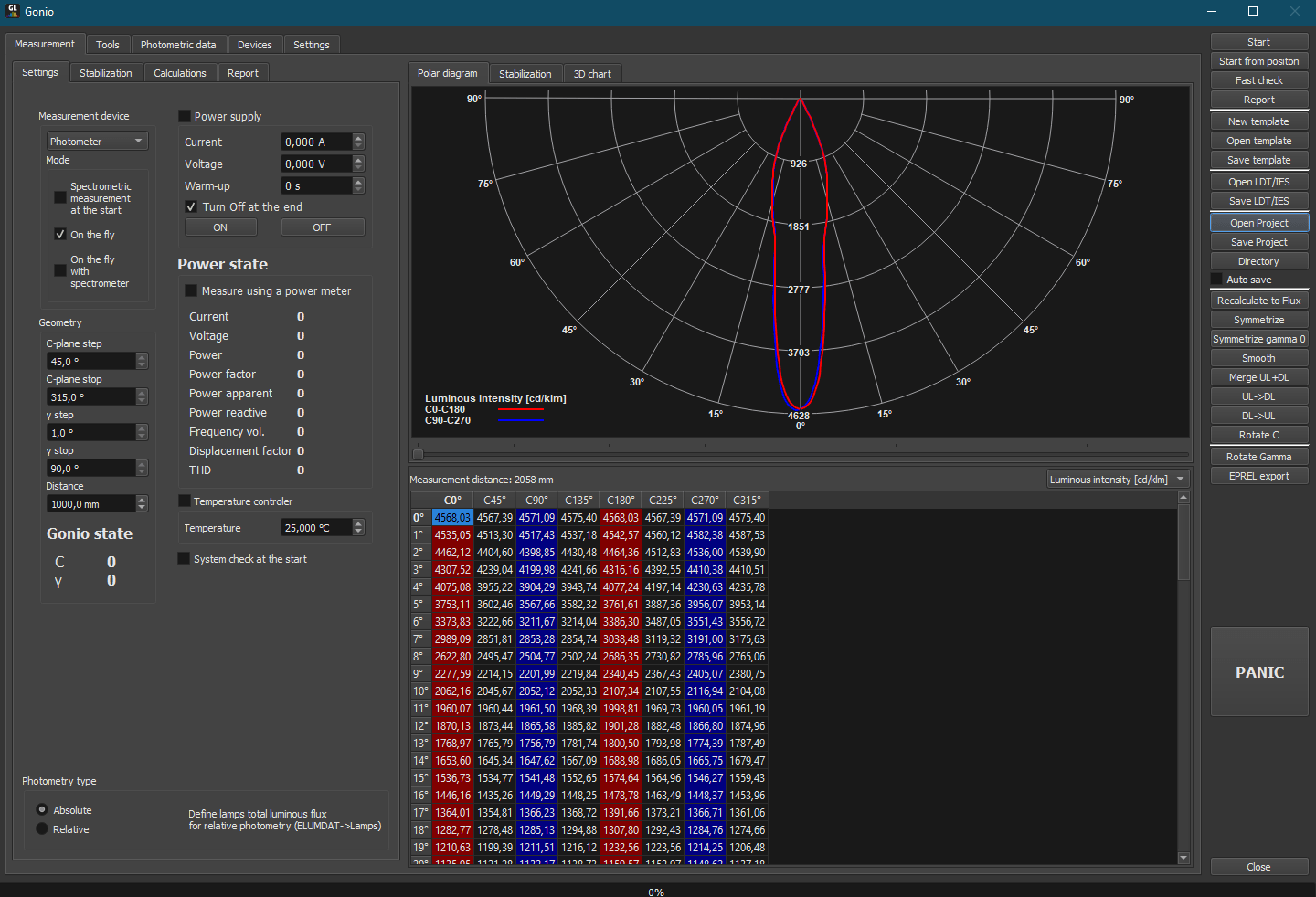The width and height of the screenshot is (1316, 897).
Task: Uncheck Turn Off at the end
Action: (191, 206)
